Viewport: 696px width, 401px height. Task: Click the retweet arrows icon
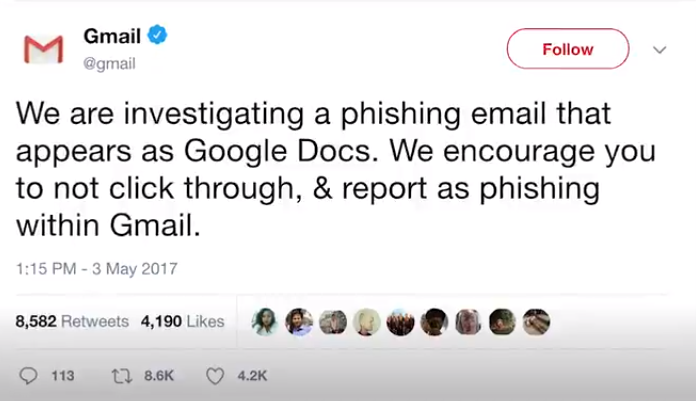122,376
